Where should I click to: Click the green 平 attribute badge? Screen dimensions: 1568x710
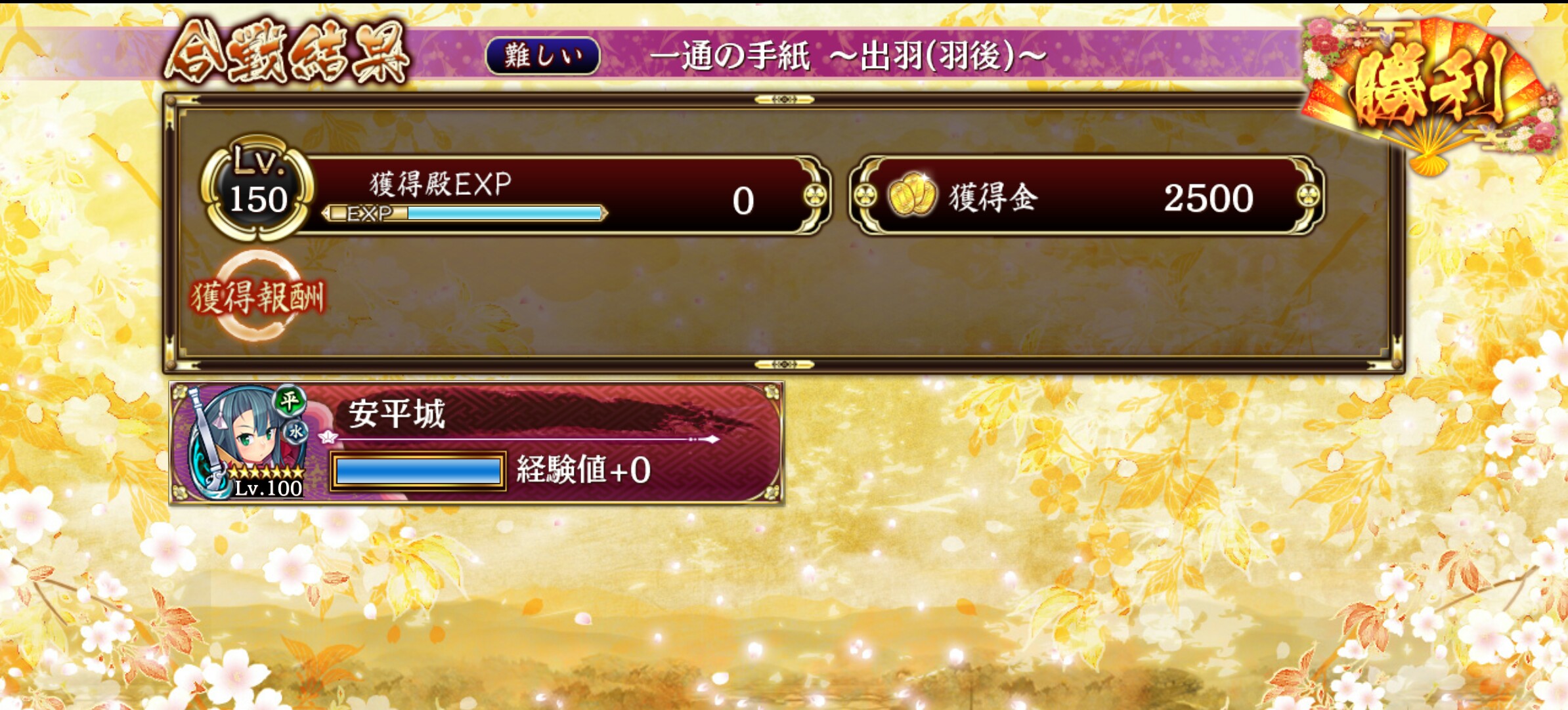click(289, 400)
